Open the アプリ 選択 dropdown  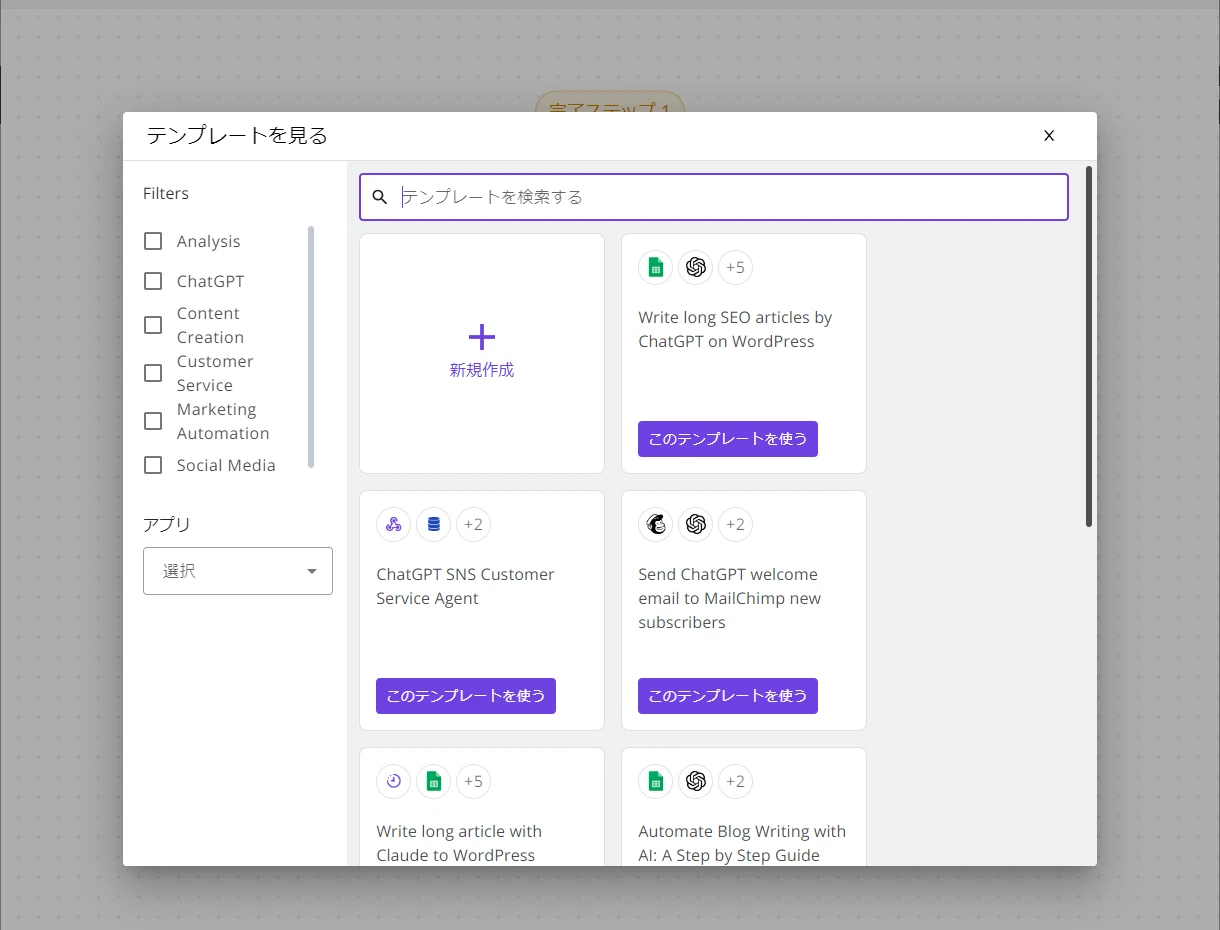[238, 571]
